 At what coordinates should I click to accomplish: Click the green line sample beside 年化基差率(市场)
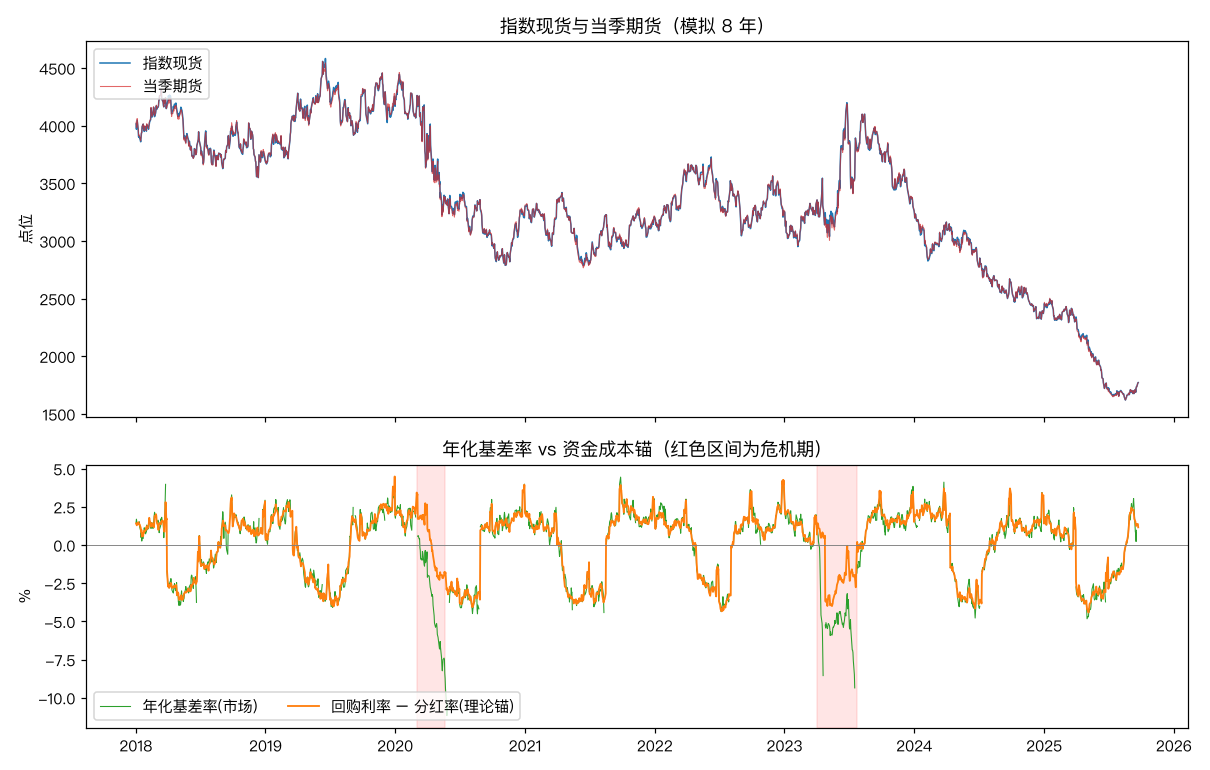point(114,706)
